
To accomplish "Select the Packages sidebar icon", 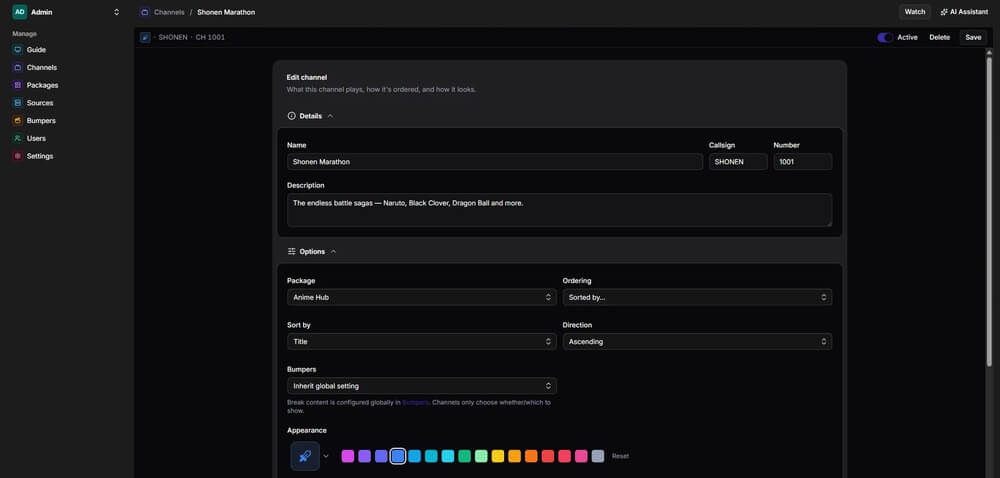I will [x=18, y=85].
